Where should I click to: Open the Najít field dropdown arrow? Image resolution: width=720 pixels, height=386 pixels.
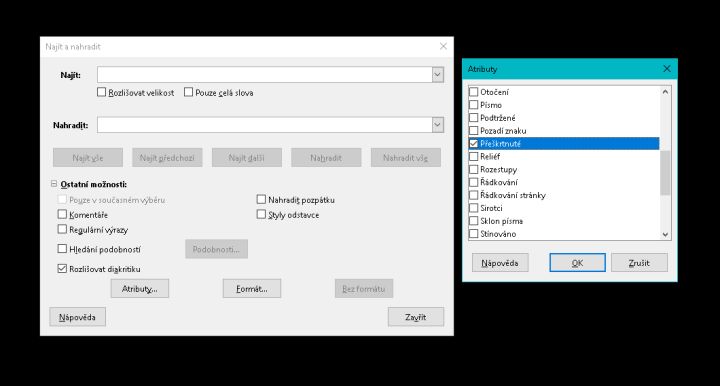click(x=438, y=74)
